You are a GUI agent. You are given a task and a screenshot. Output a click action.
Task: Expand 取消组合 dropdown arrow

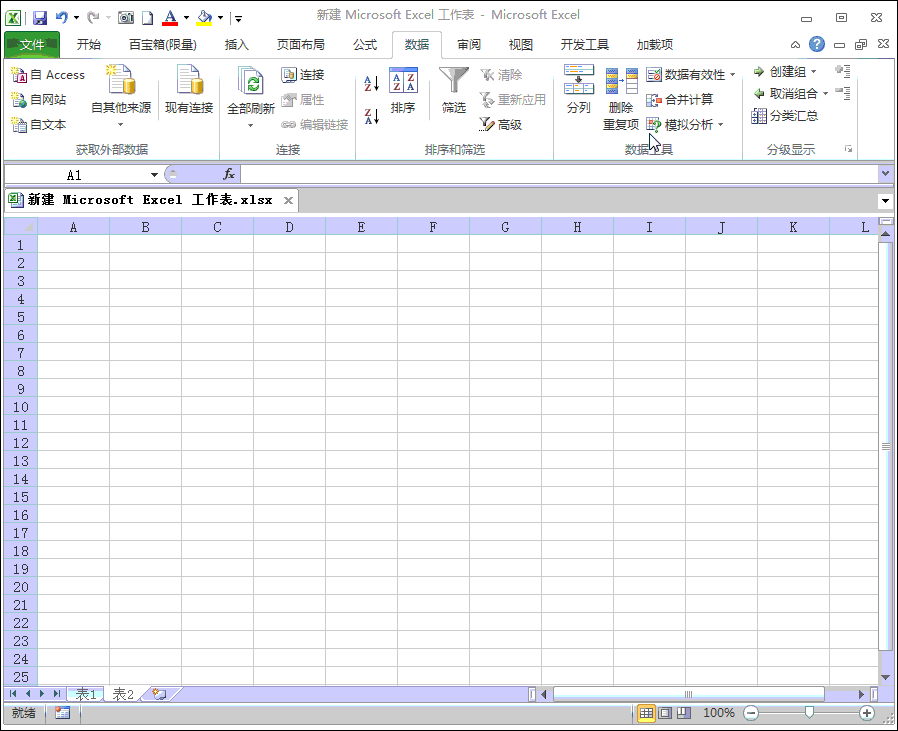[x=825, y=93]
